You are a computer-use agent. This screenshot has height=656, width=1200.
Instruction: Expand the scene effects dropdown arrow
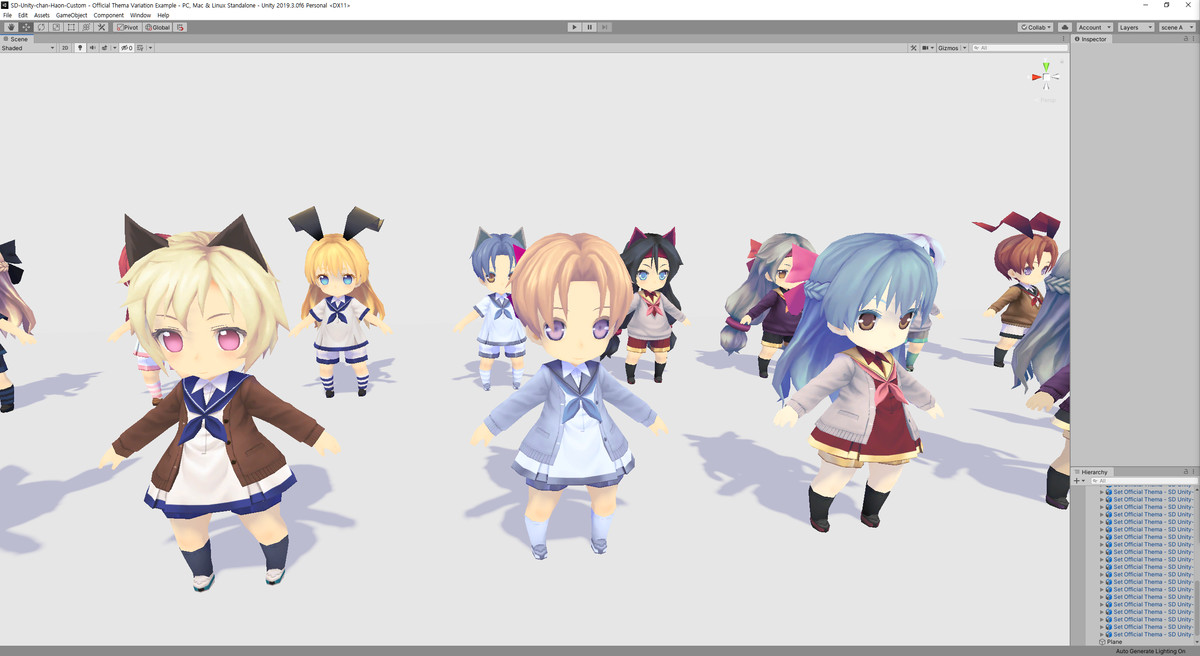[x=114, y=48]
